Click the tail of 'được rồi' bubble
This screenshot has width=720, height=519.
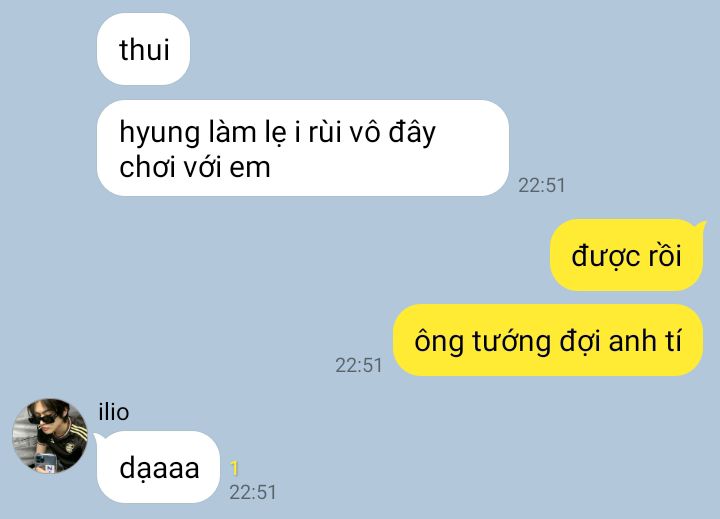click(x=700, y=225)
